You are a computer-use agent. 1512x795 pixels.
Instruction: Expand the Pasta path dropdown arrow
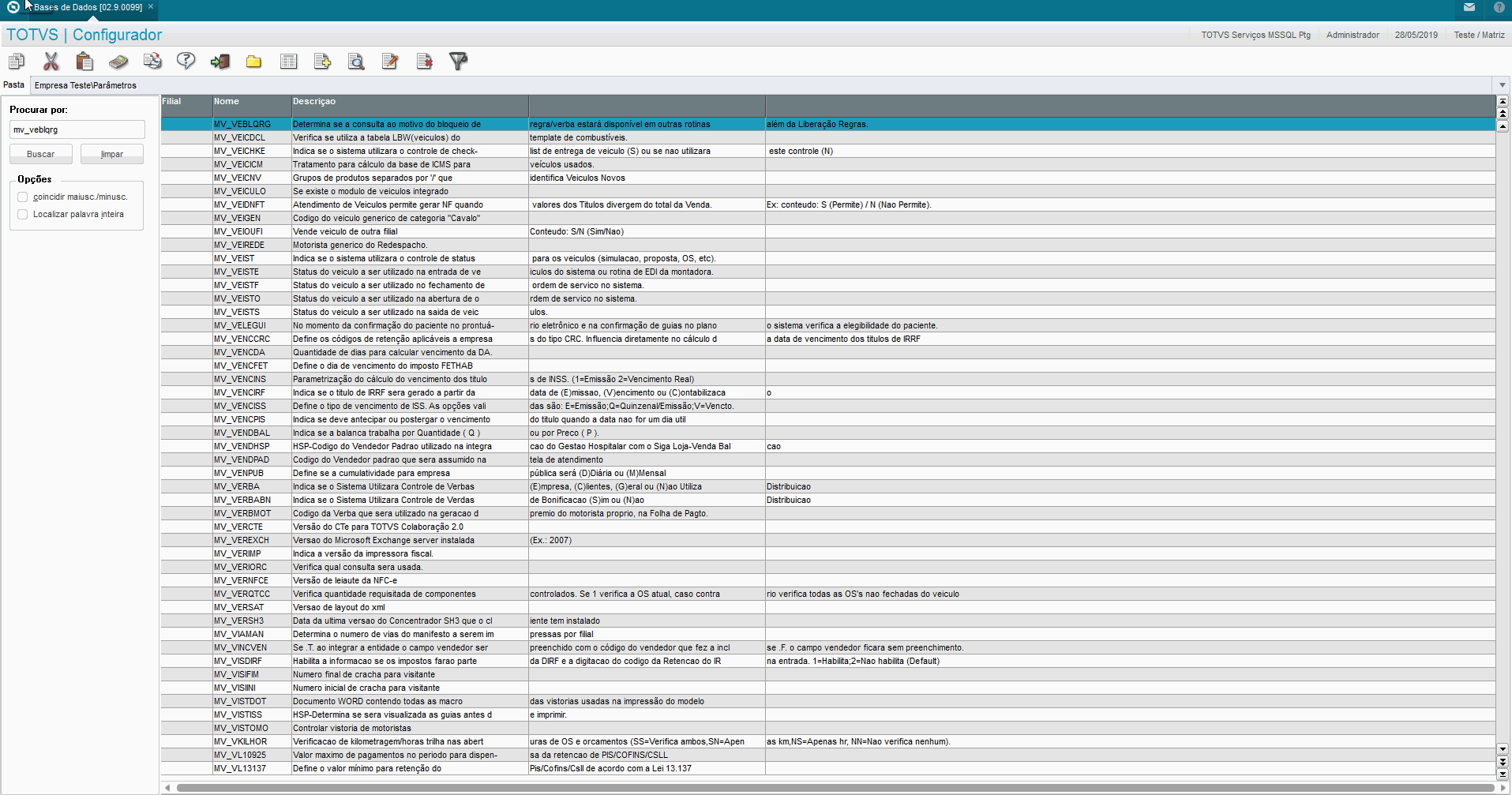tap(1502, 85)
